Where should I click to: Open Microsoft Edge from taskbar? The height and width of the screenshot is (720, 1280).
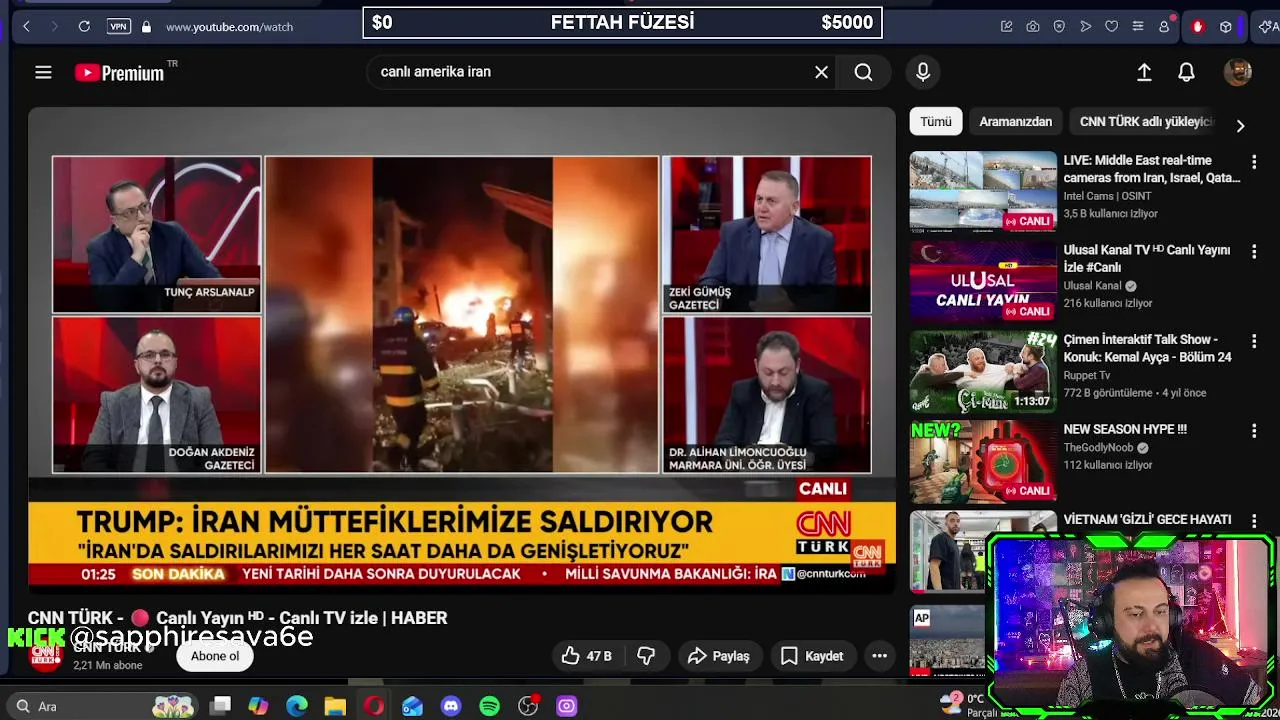pos(297,706)
